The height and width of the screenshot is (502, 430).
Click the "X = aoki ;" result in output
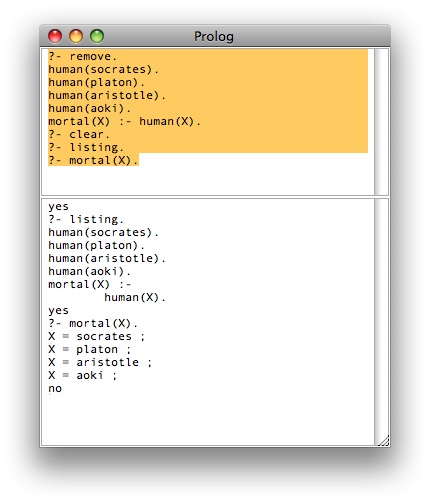pyautogui.click(x=83, y=375)
